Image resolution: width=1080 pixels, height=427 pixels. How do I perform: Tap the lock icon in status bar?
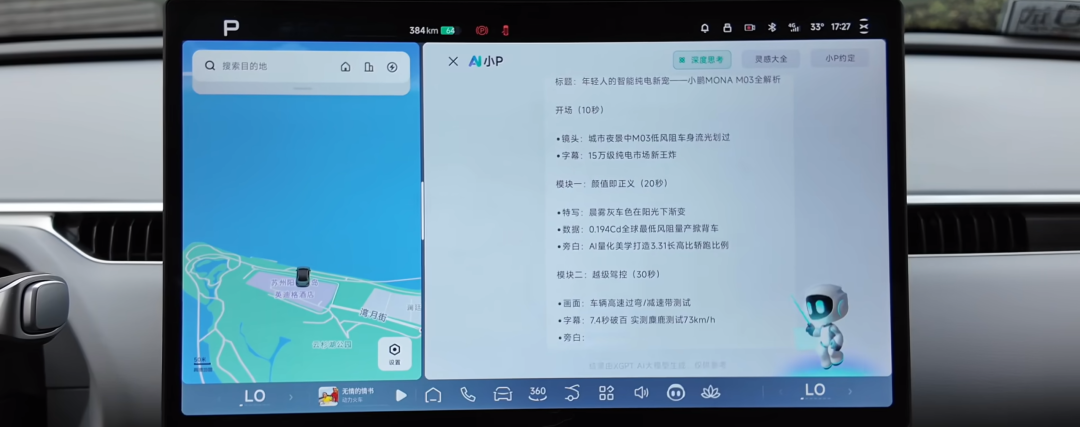[x=727, y=28]
